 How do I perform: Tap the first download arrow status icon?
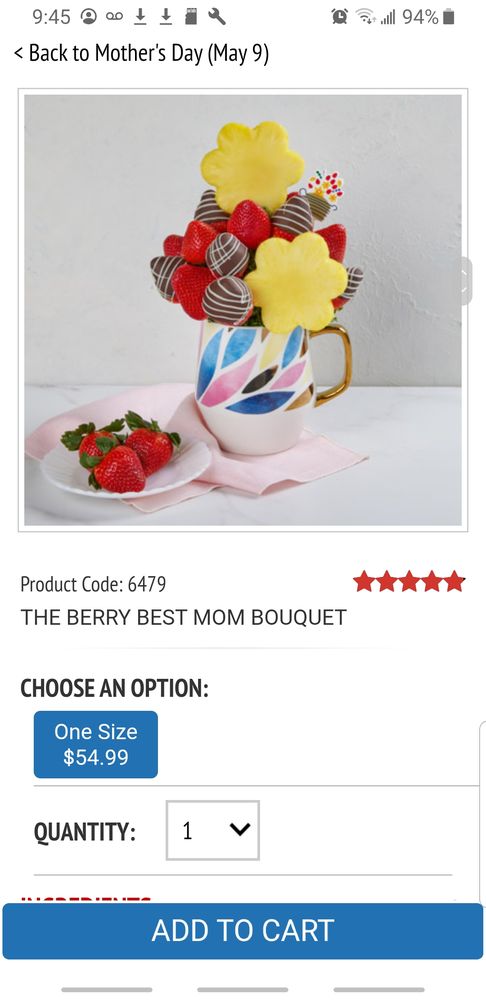pyautogui.click(x=140, y=17)
